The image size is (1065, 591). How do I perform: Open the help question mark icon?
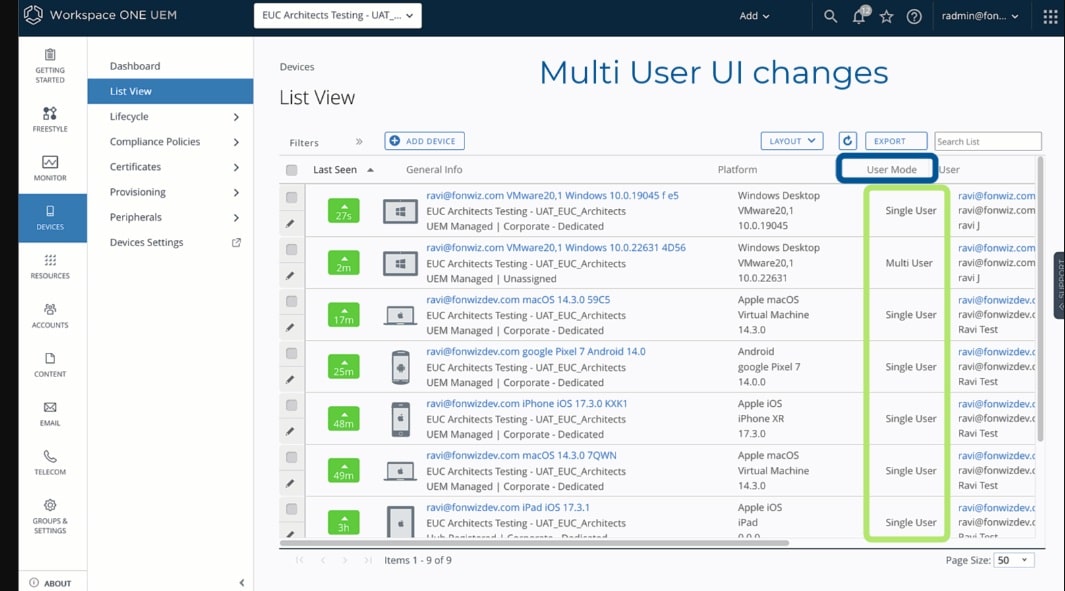914,16
